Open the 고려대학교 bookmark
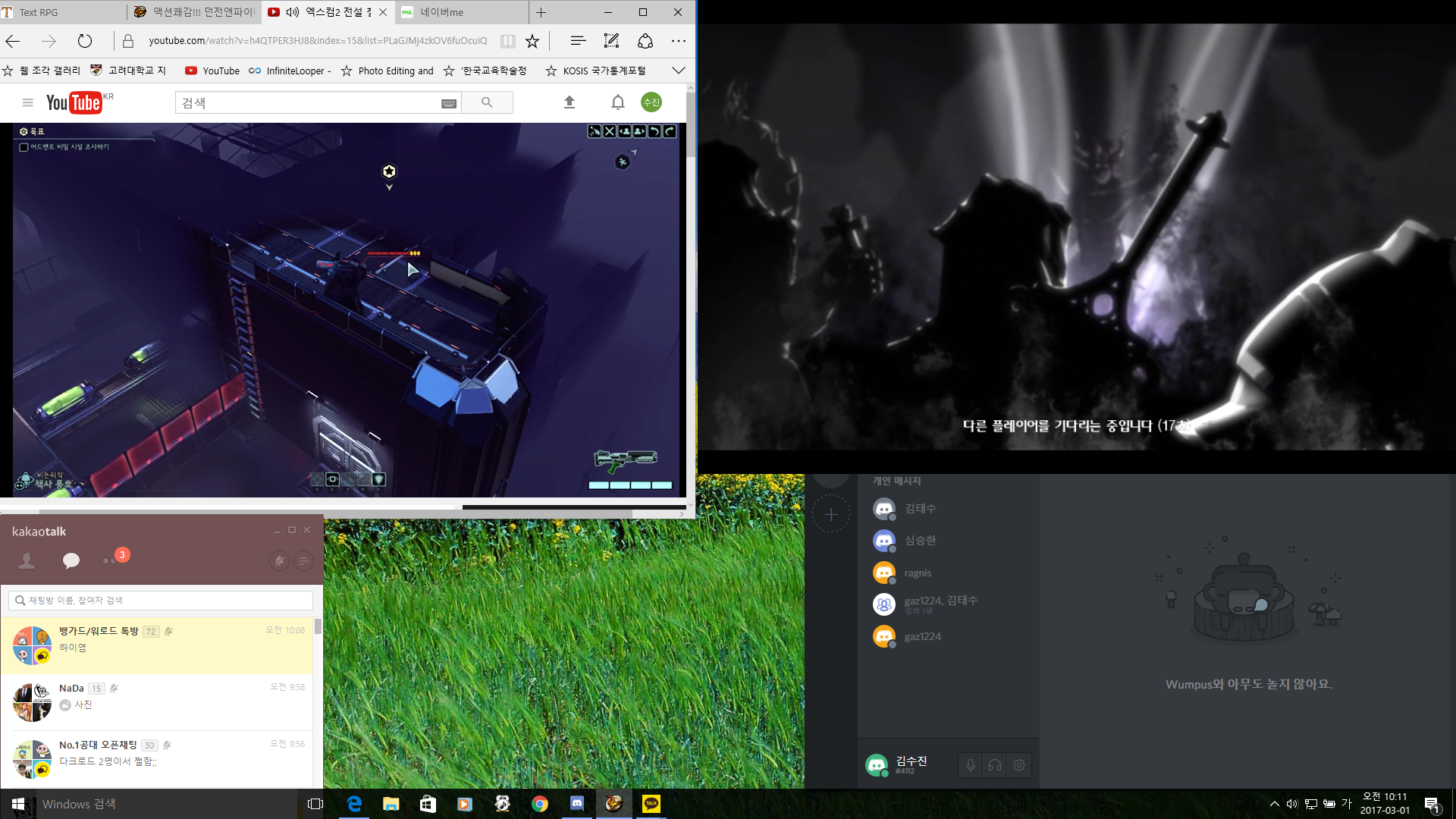This screenshot has width=1456, height=819. coord(128,71)
